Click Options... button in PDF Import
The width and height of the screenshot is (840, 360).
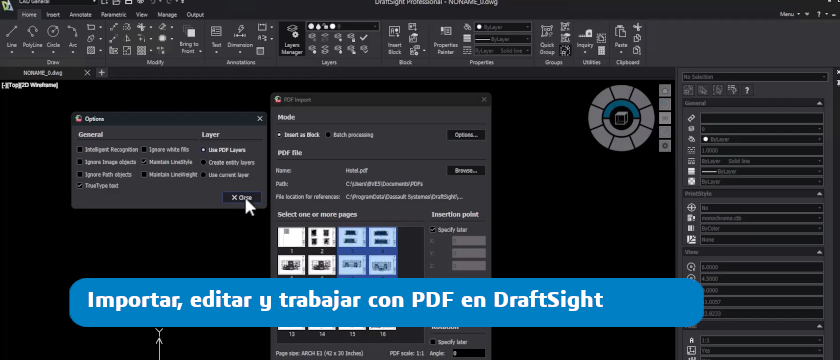(466, 135)
